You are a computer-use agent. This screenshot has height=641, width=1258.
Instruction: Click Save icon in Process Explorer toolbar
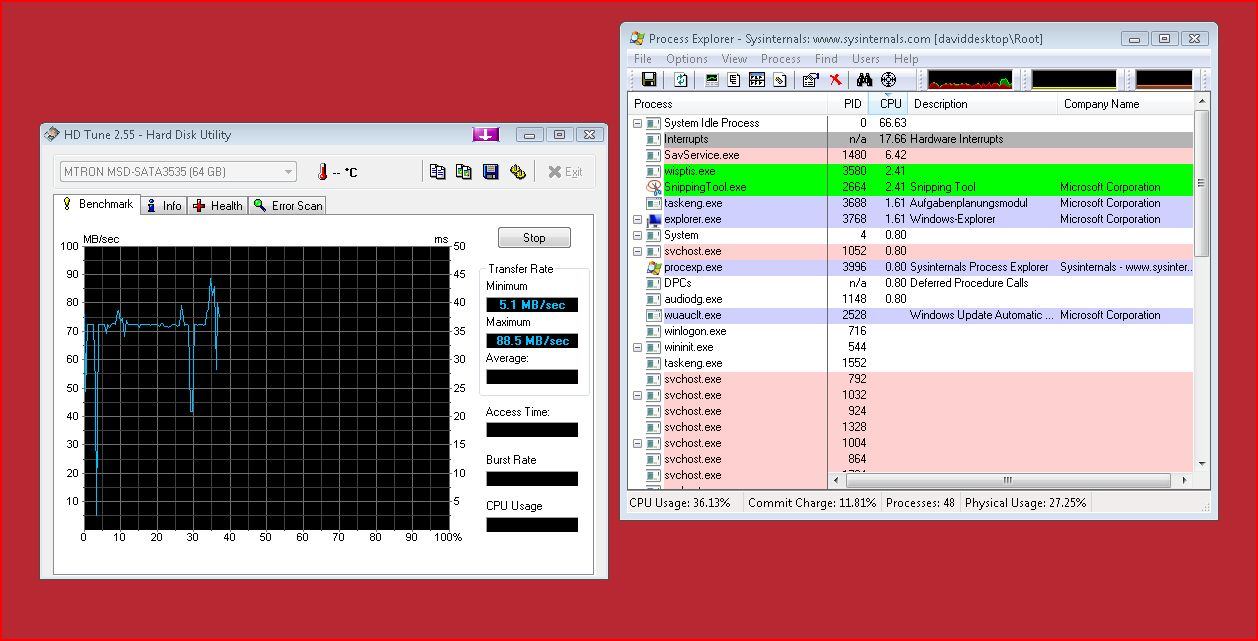648,80
